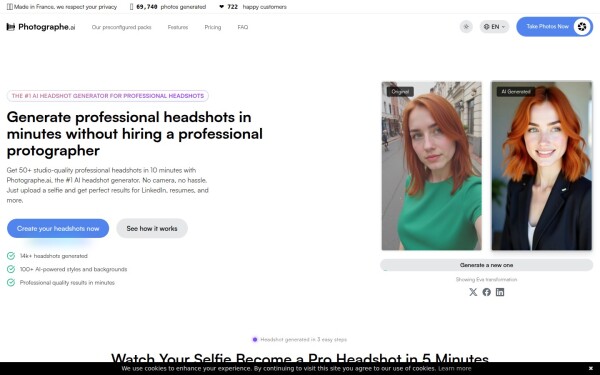
Task: Click the #1 AI Headshot Generator badge
Action: pos(108,96)
